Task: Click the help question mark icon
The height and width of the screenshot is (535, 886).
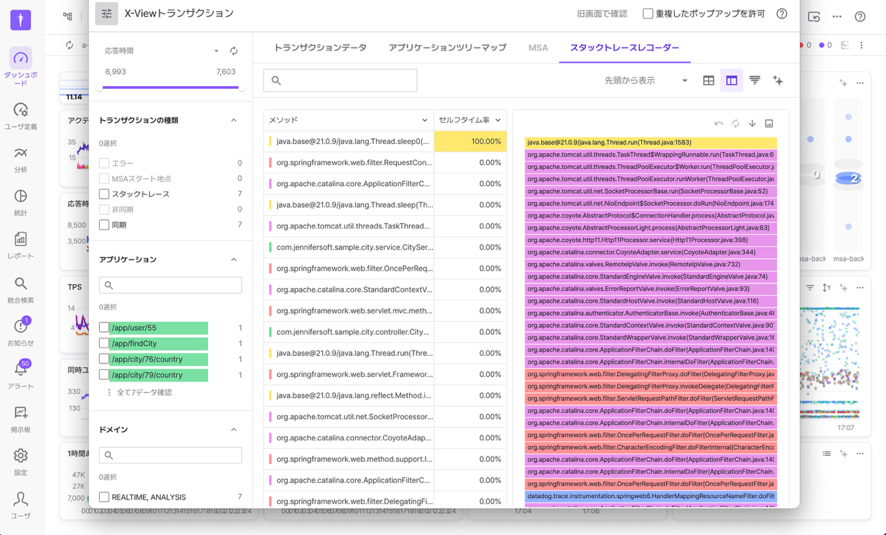Action: point(782,14)
